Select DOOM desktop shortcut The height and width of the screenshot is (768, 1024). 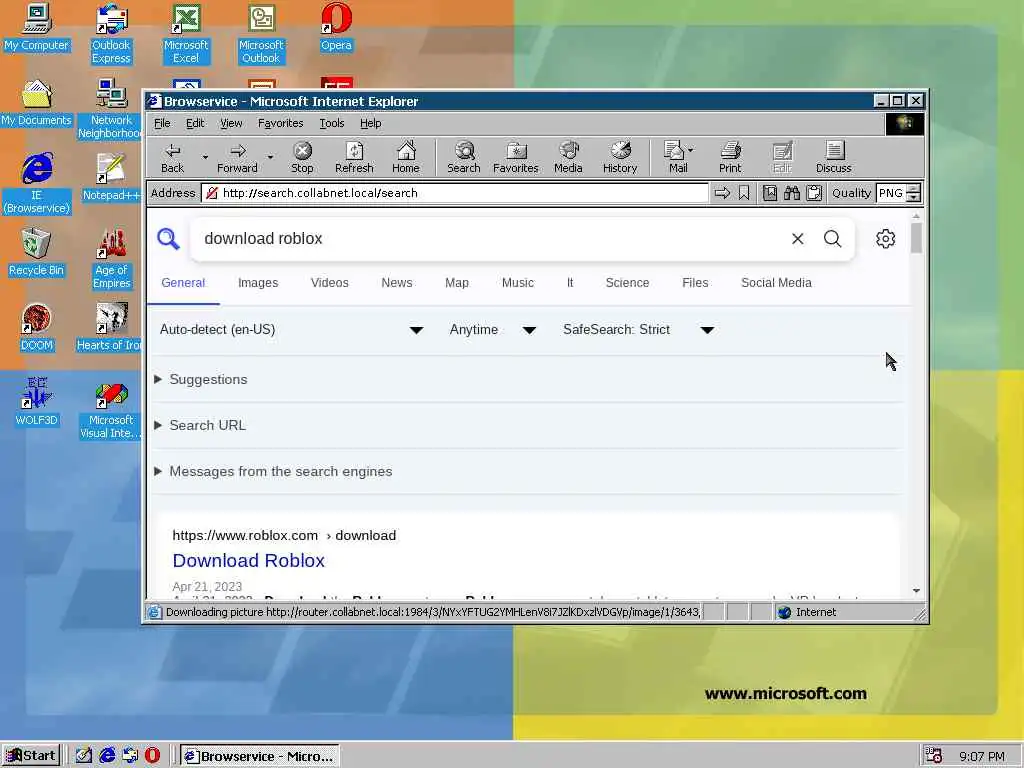pos(36,328)
